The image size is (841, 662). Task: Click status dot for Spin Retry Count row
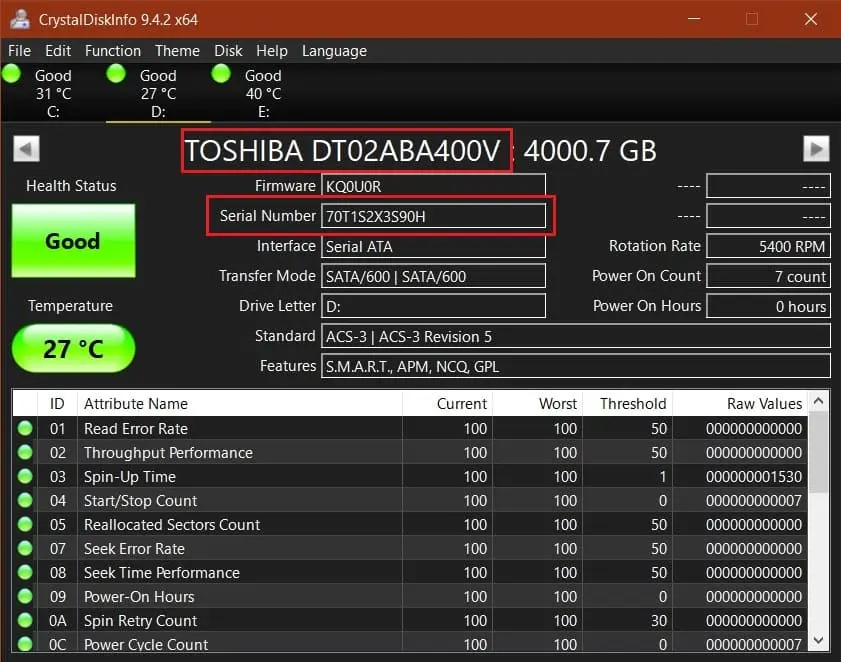[25, 620]
